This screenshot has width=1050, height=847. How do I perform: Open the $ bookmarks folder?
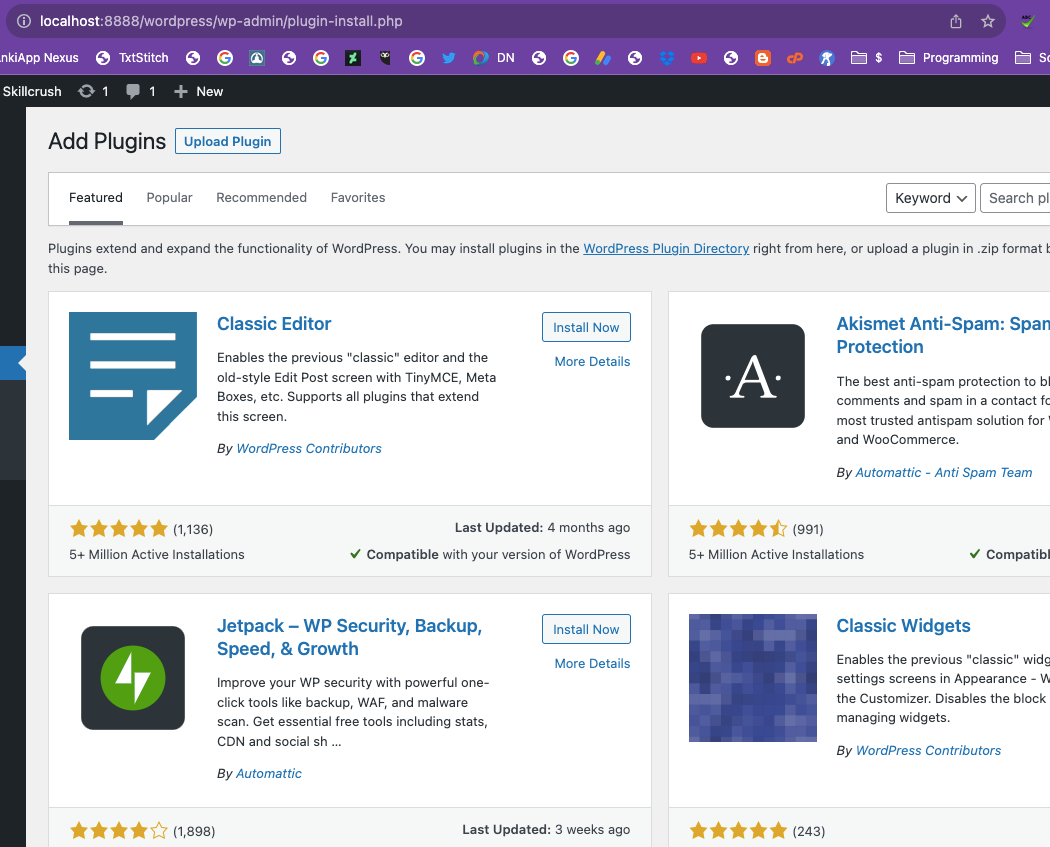point(867,58)
